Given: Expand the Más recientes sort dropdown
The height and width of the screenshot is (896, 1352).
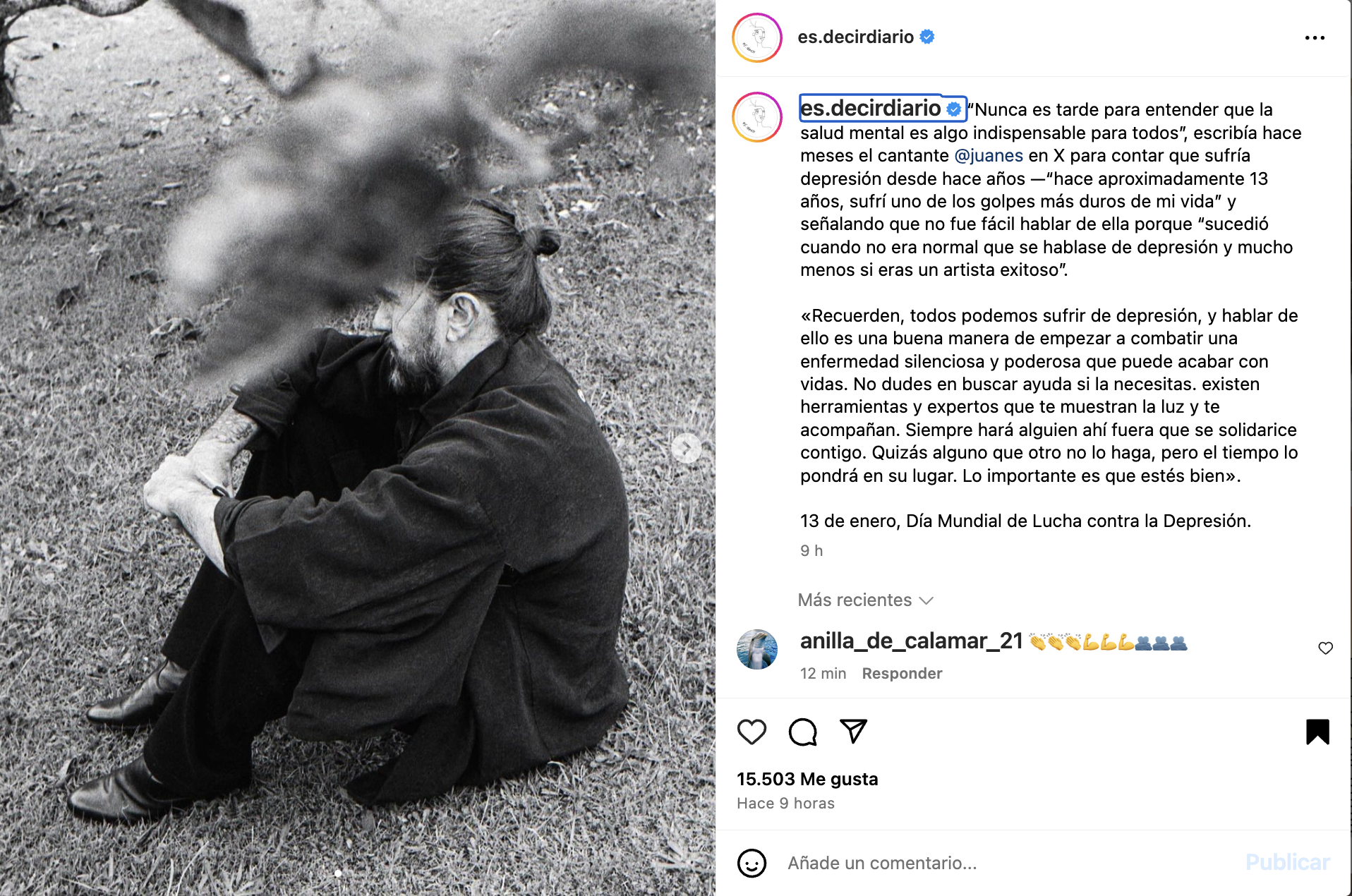Looking at the screenshot, I should pyautogui.click(x=866, y=600).
